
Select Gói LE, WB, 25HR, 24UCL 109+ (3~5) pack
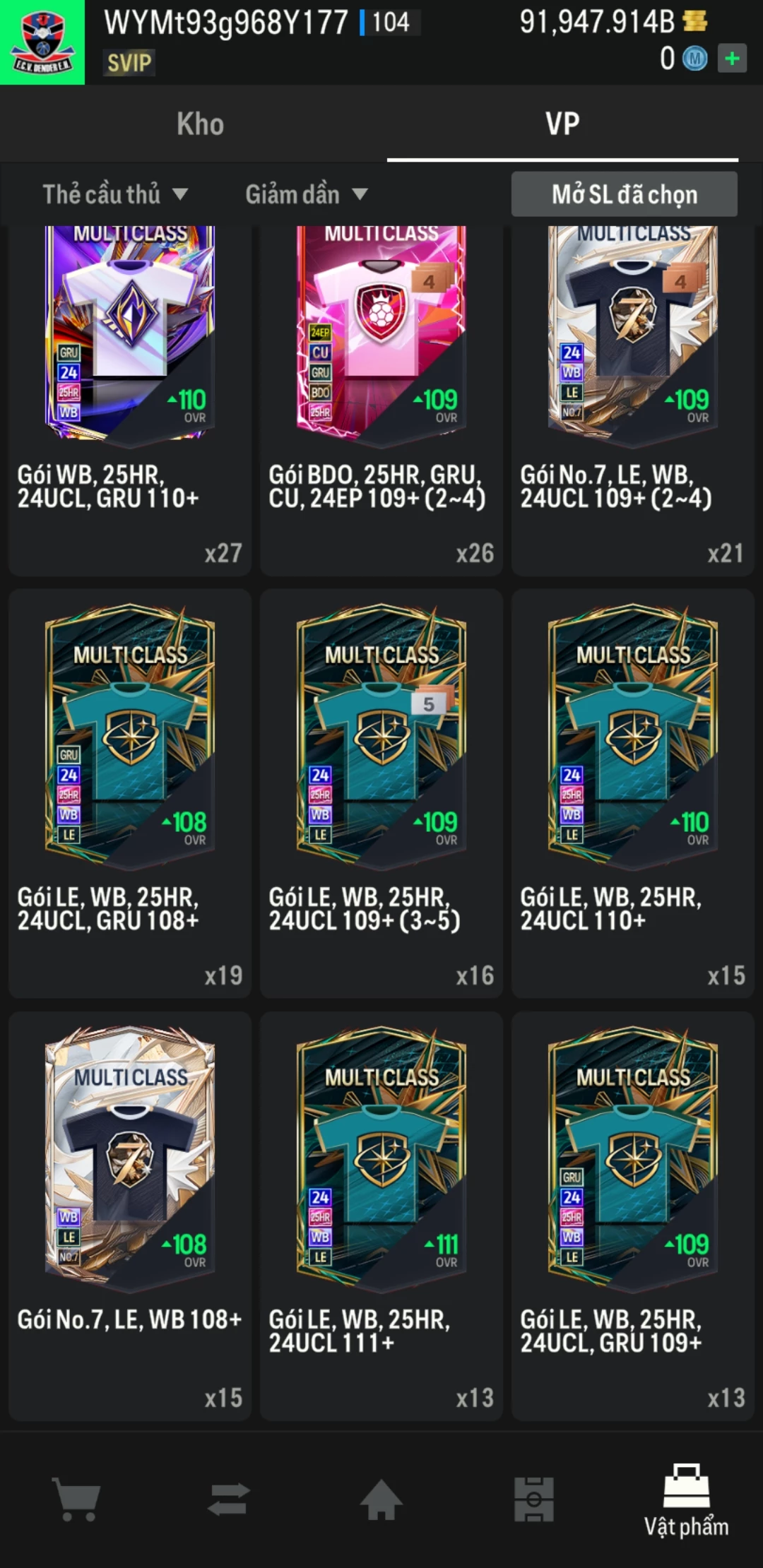coord(381,793)
